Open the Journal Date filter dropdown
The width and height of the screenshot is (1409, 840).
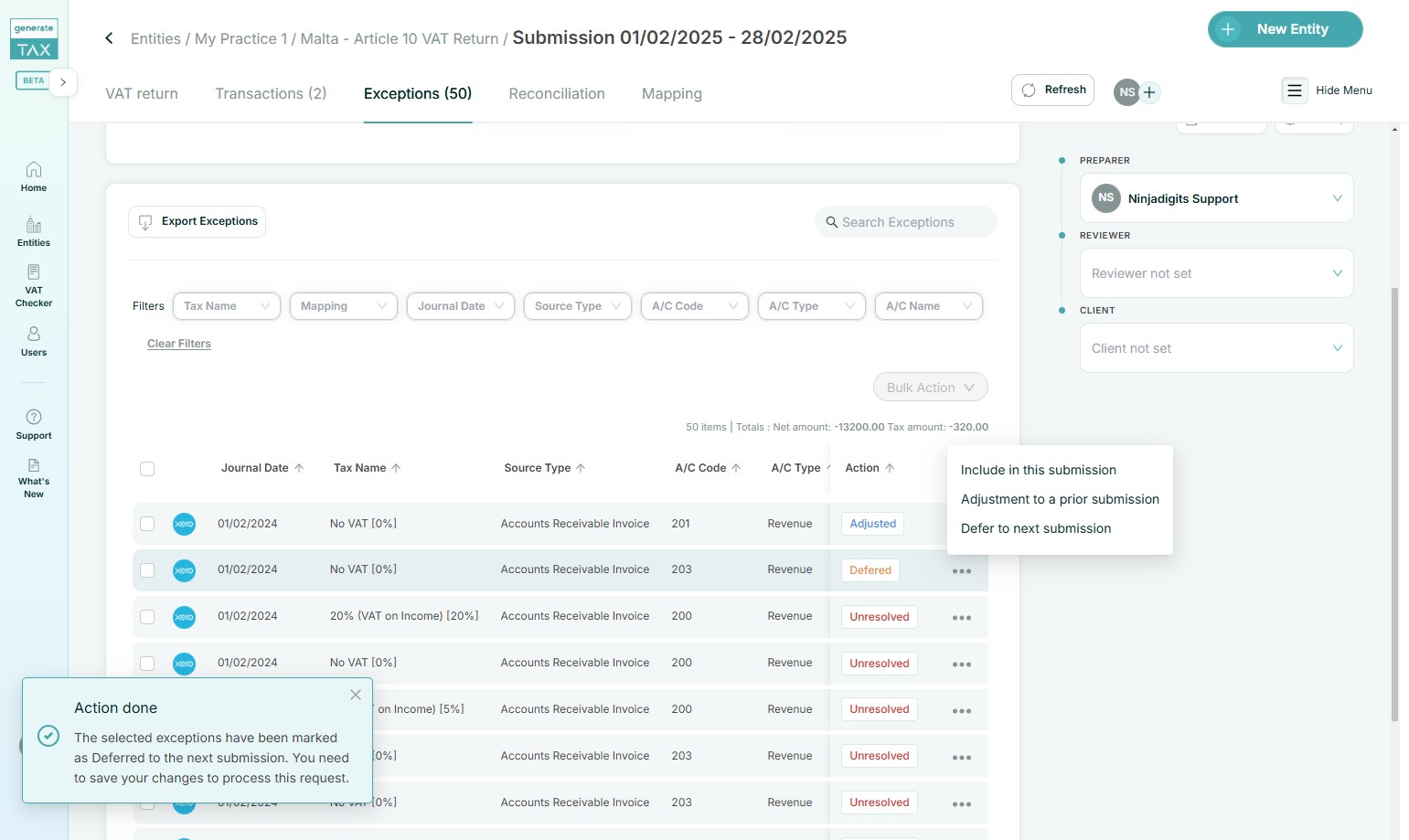(x=461, y=306)
